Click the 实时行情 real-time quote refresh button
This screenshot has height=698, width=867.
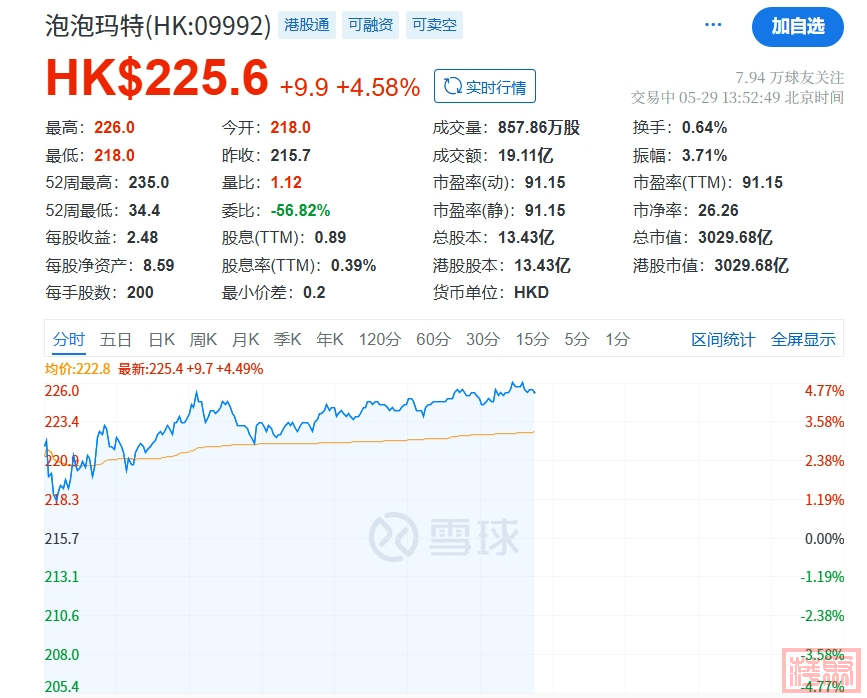pyautogui.click(x=485, y=86)
